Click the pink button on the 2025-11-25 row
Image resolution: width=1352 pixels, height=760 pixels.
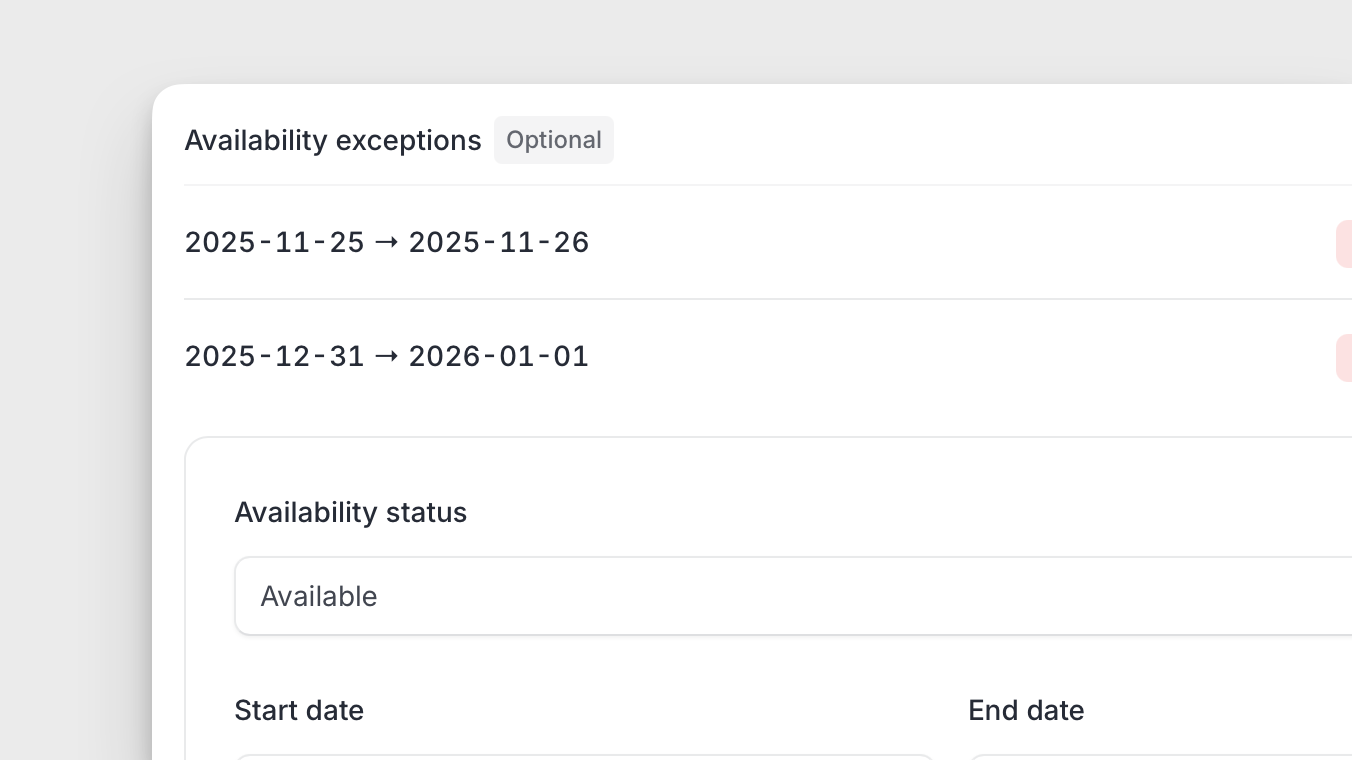(1344, 244)
